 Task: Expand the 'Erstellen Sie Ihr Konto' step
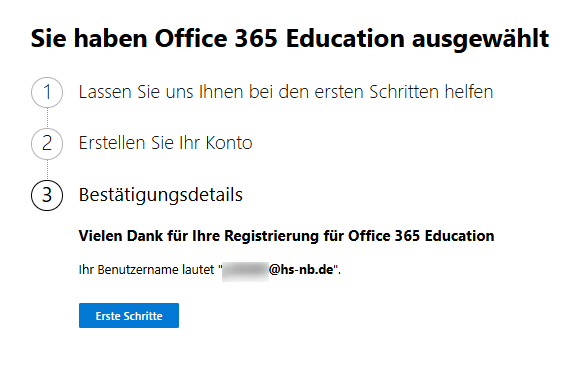coord(165,143)
